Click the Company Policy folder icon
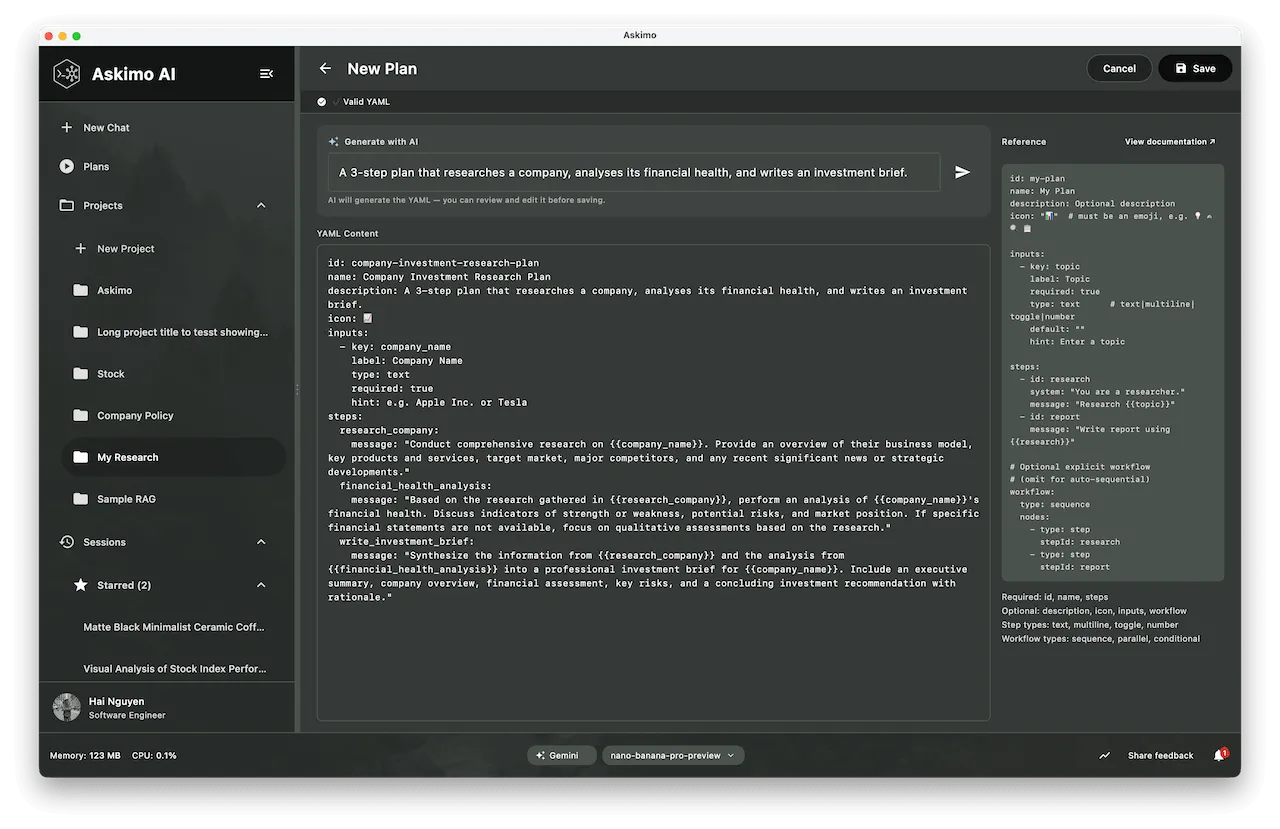 (81, 416)
